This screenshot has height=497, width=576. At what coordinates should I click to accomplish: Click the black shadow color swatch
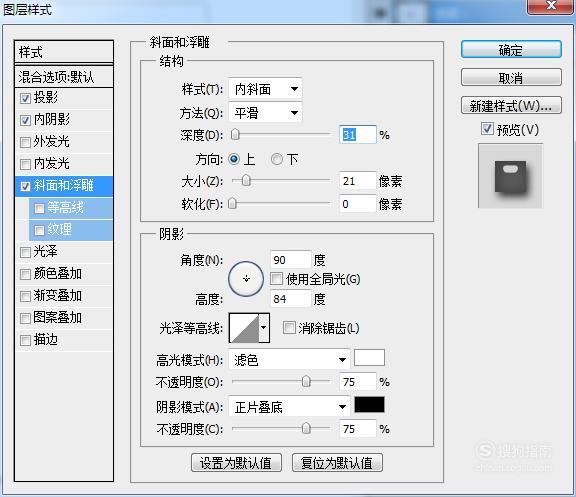click(x=369, y=404)
